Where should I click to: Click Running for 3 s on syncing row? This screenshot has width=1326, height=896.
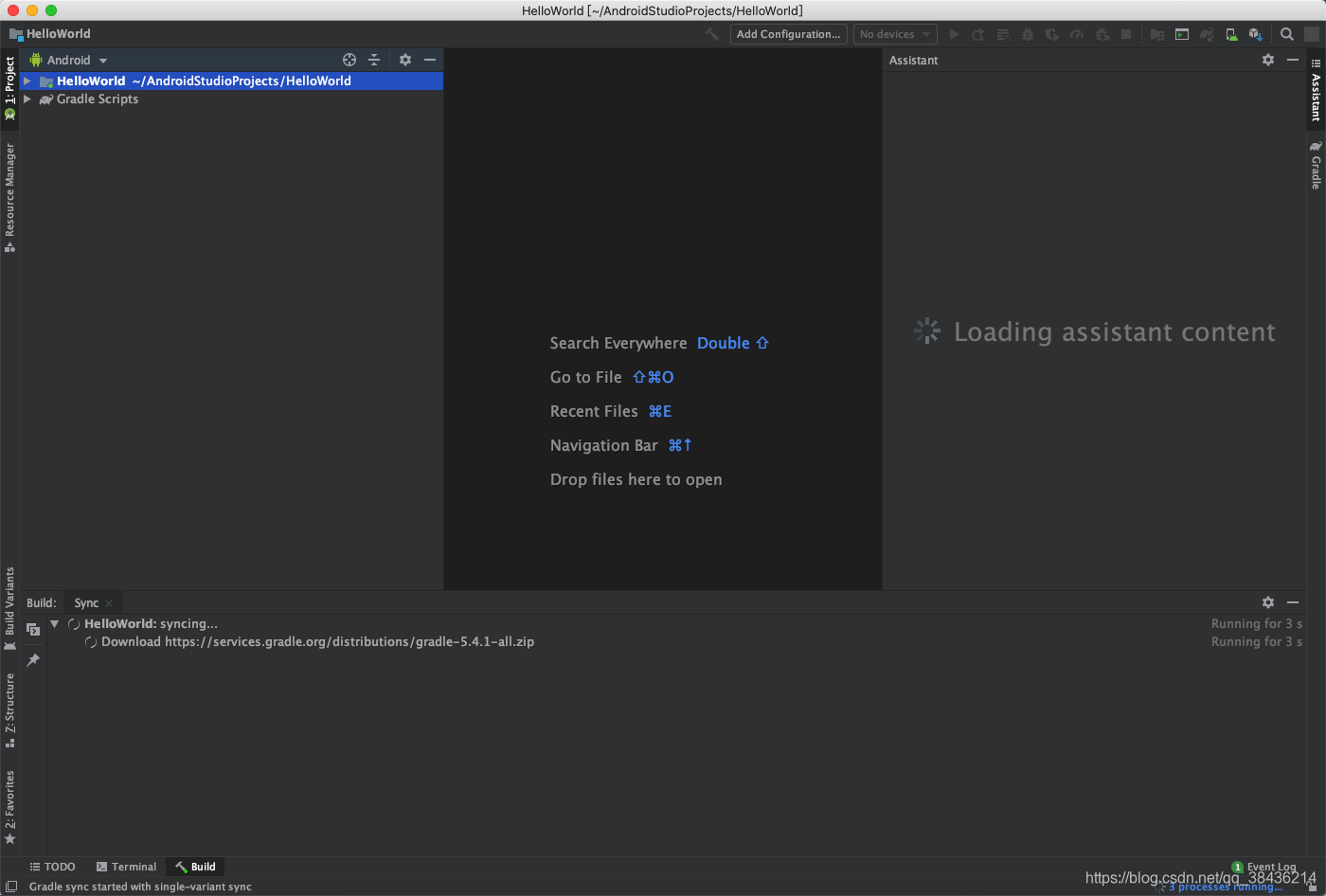[1257, 624]
